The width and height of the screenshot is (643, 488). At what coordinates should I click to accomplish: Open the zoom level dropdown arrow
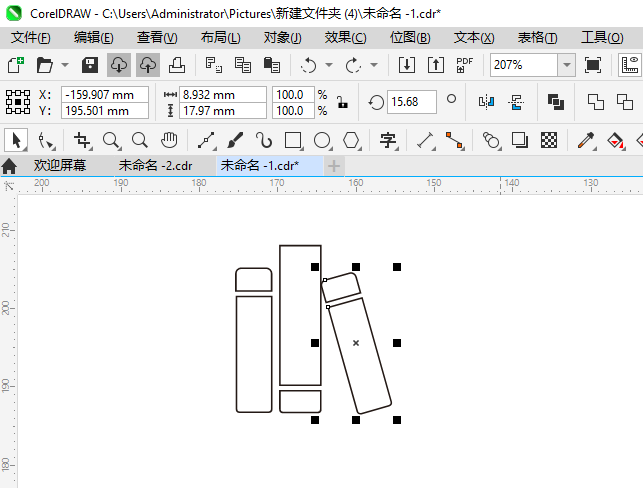[567, 65]
